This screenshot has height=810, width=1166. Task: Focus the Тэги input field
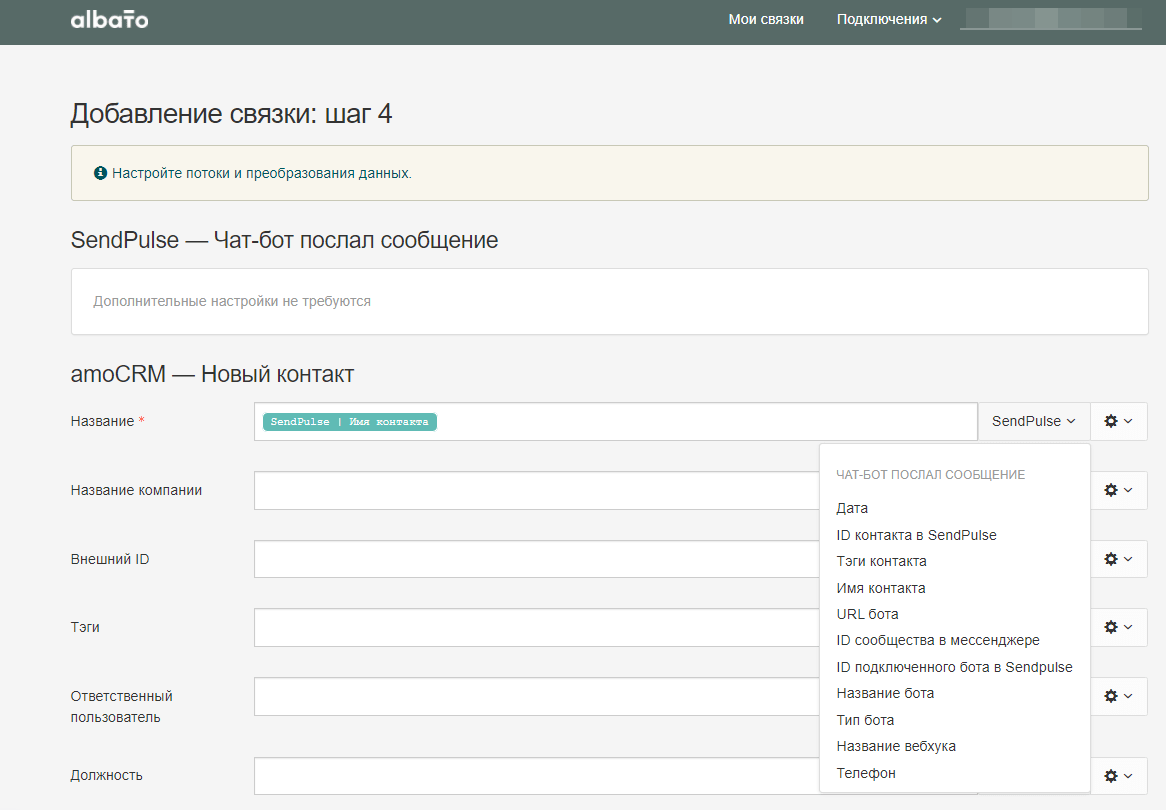(537, 627)
